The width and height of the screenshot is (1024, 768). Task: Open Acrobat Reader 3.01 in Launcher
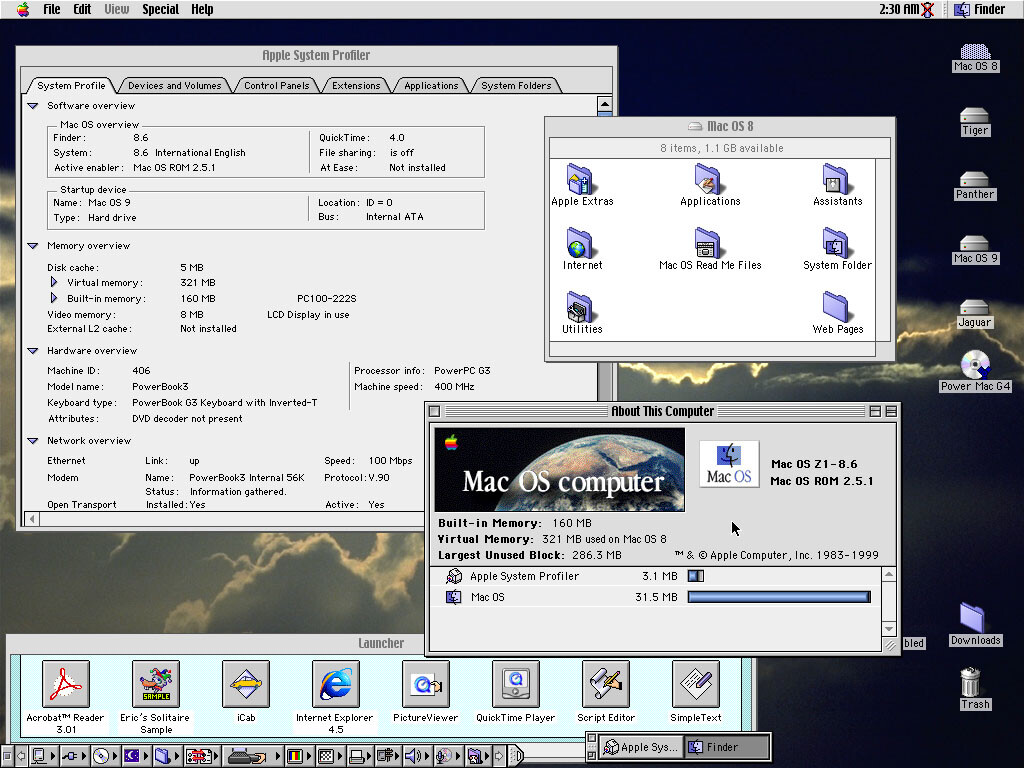pos(66,685)
